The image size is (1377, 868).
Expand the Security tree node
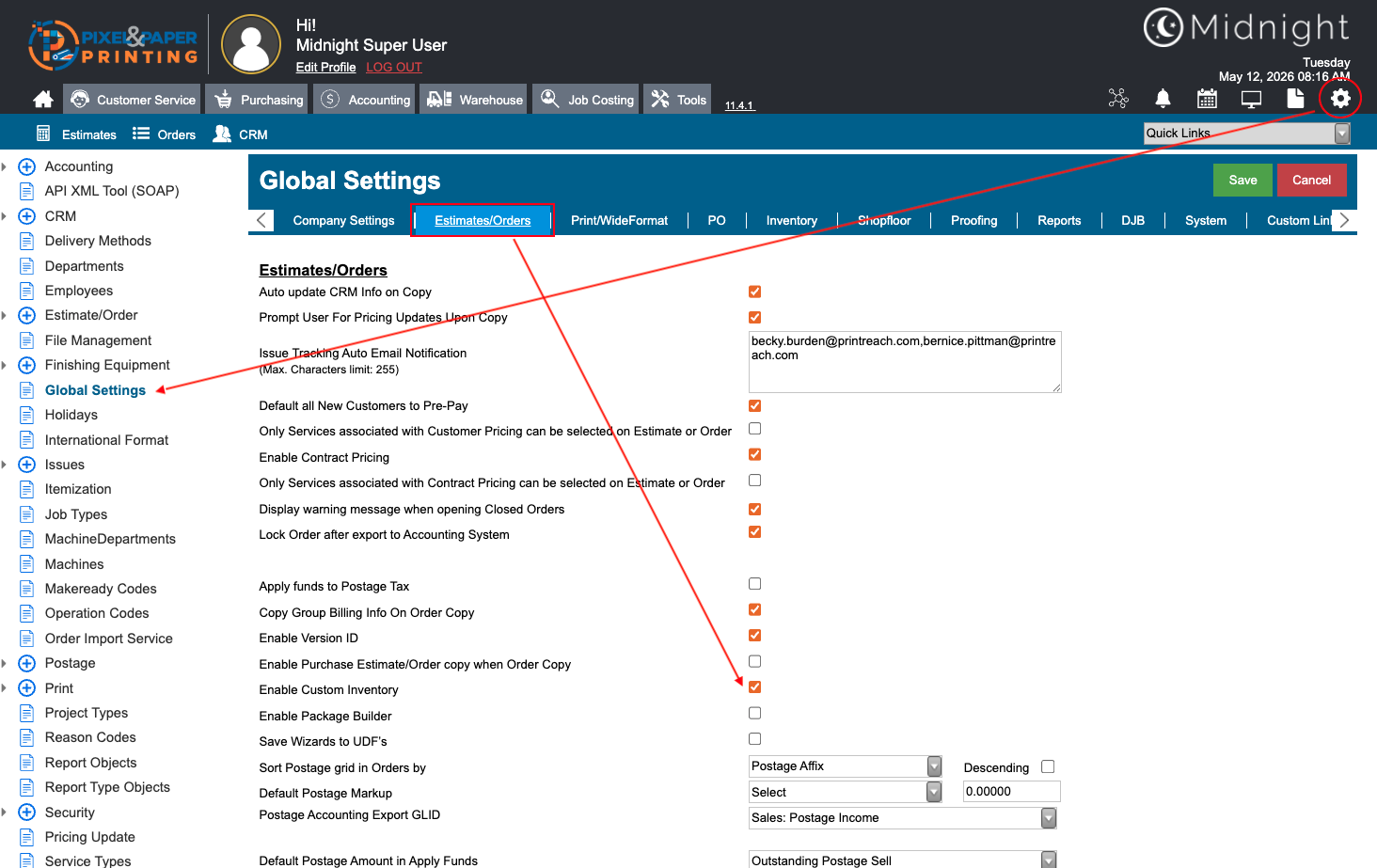(x=26, y=813)
